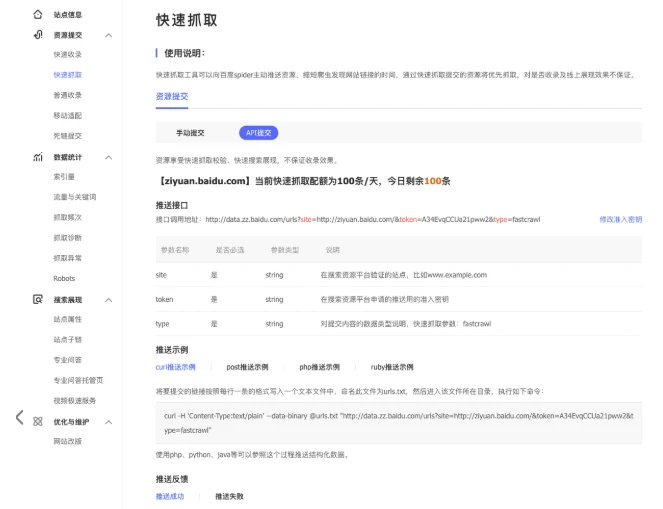
Task: Click the 参数类型 column header
Action: click(285, 250)
